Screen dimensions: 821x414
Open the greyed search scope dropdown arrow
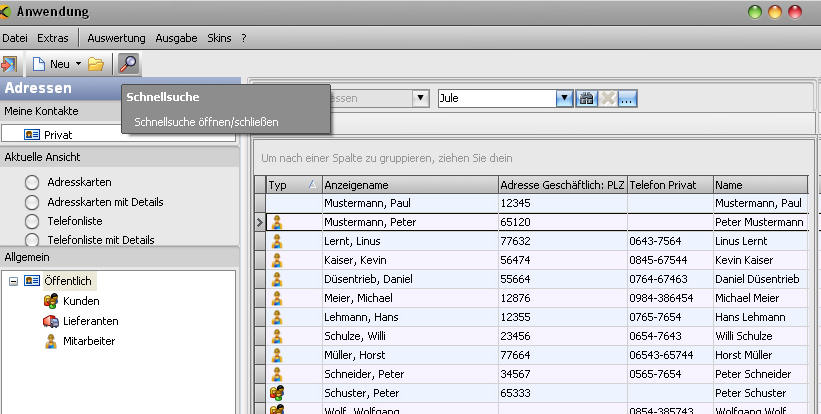tap(420, 98)
